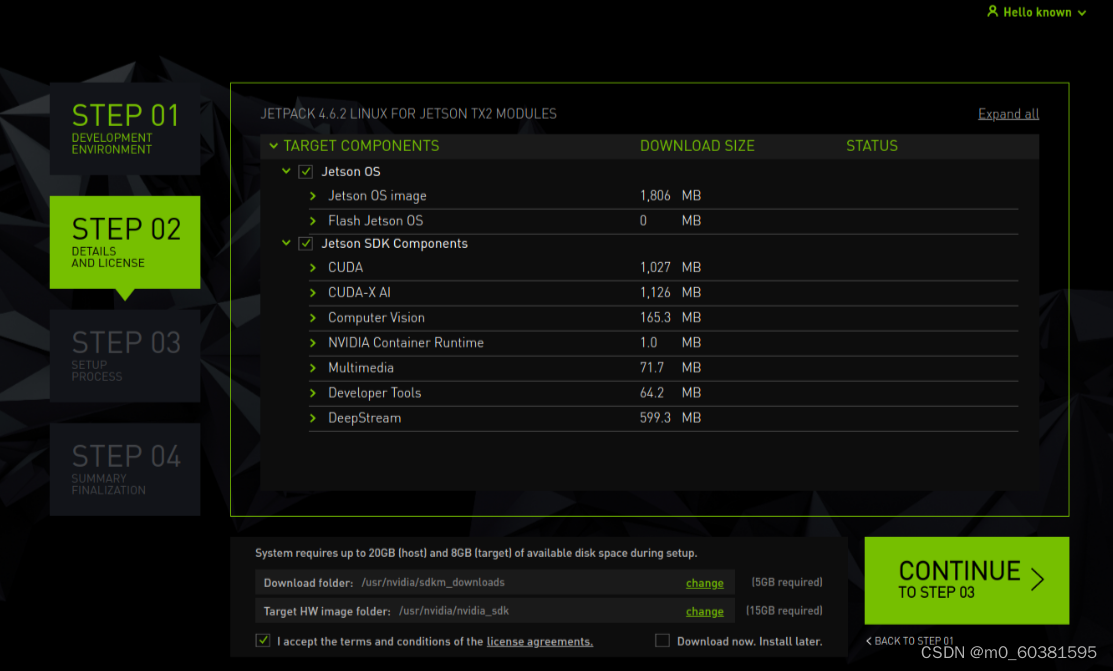Expand the Multimedia component row

pyautogui.click(x=312, y=368)
